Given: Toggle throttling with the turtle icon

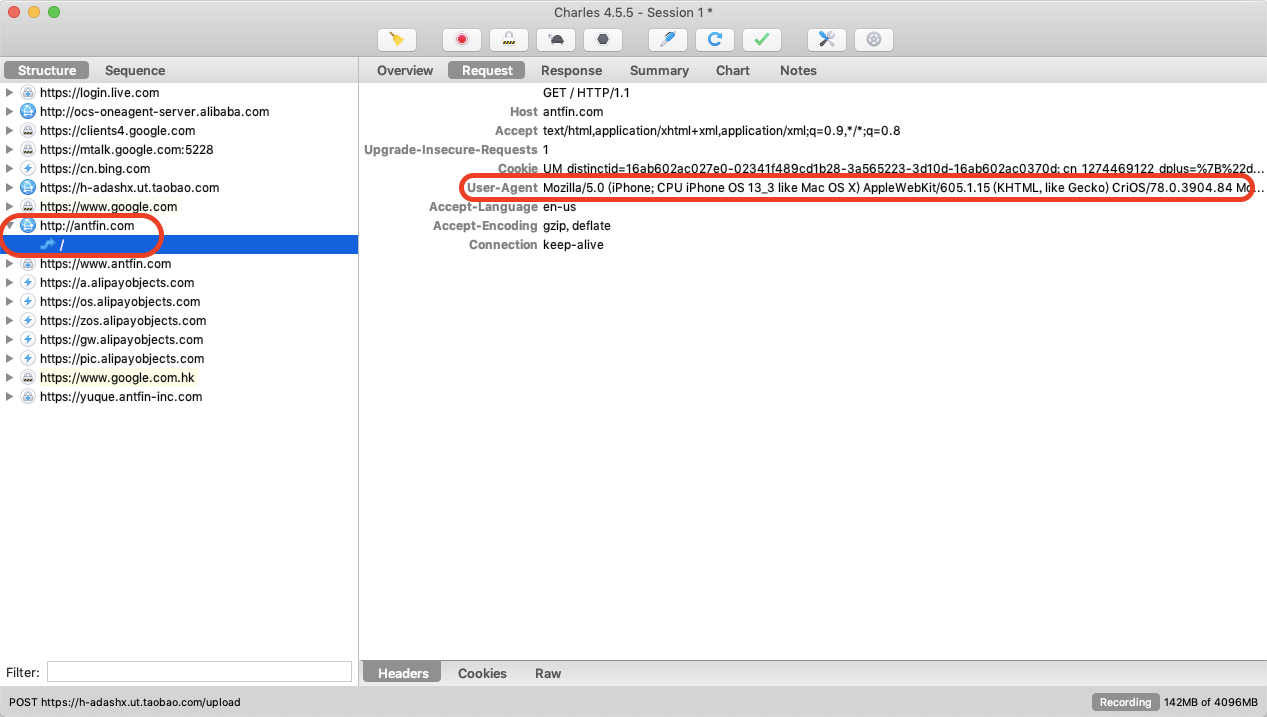Looking at the screenshot, I should click(556, 40).
